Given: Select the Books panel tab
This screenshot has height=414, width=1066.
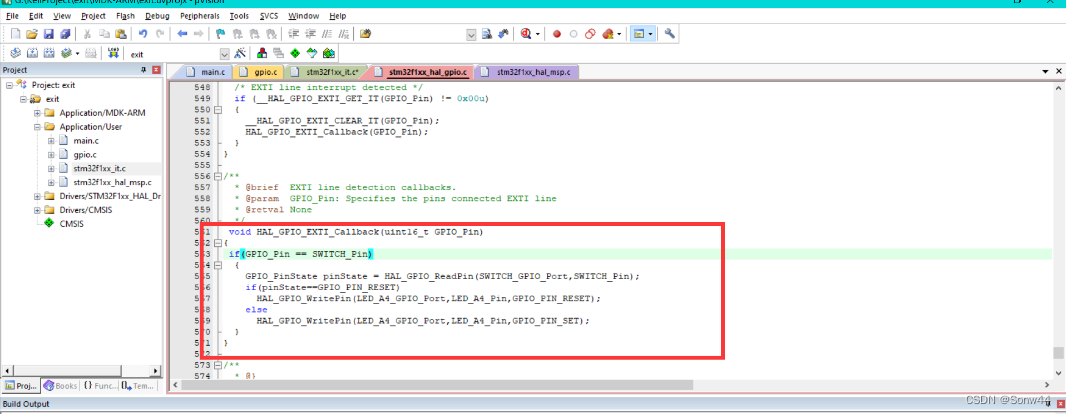Looking at the screenshot, I should (x=61, y=385).
